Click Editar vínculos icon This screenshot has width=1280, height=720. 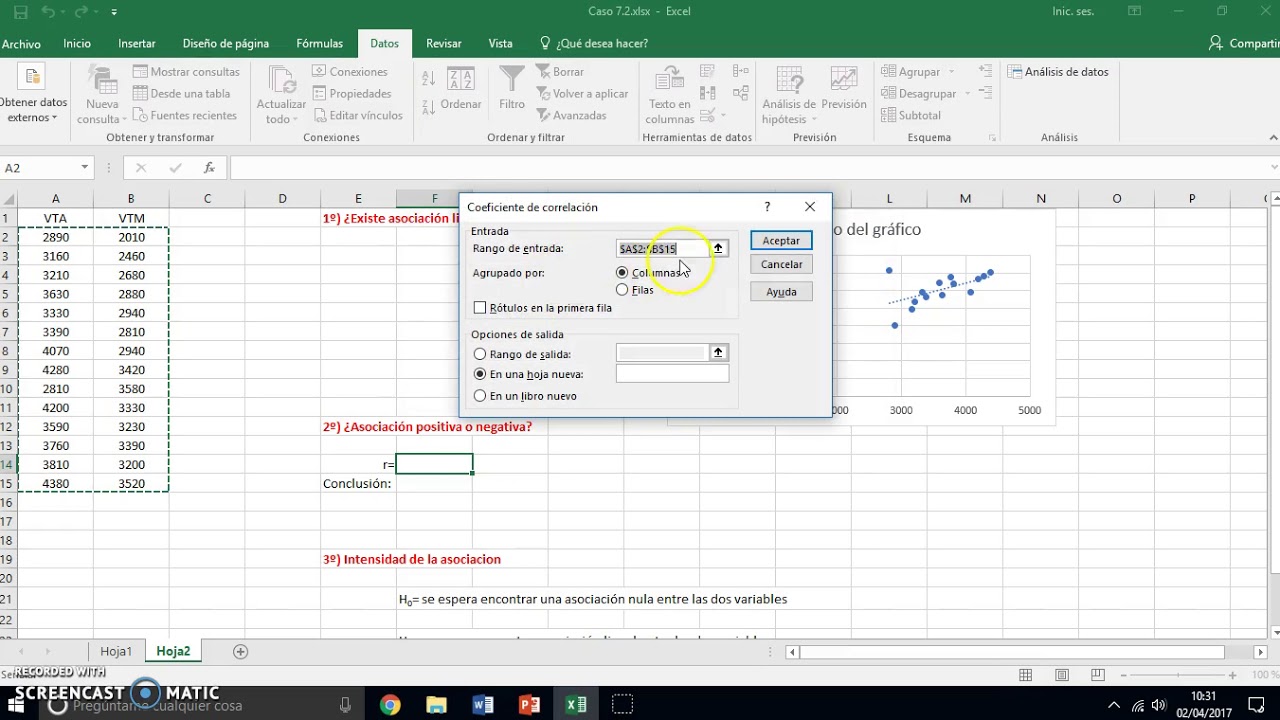(320, 116)
